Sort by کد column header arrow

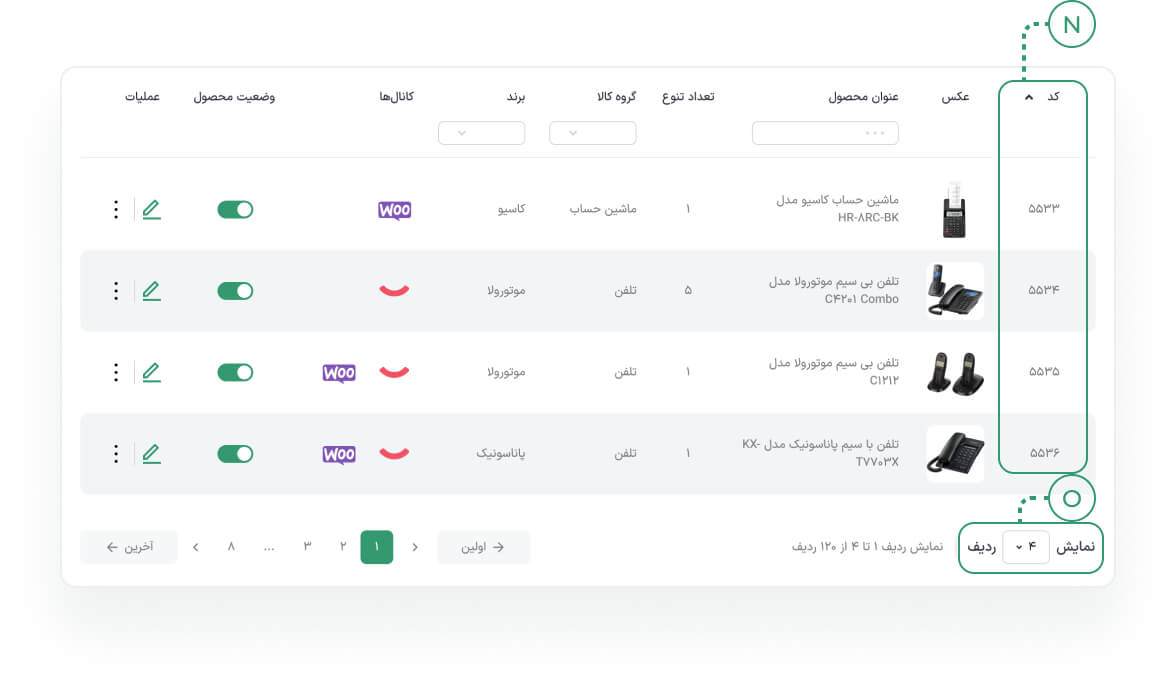[1029, 97]
